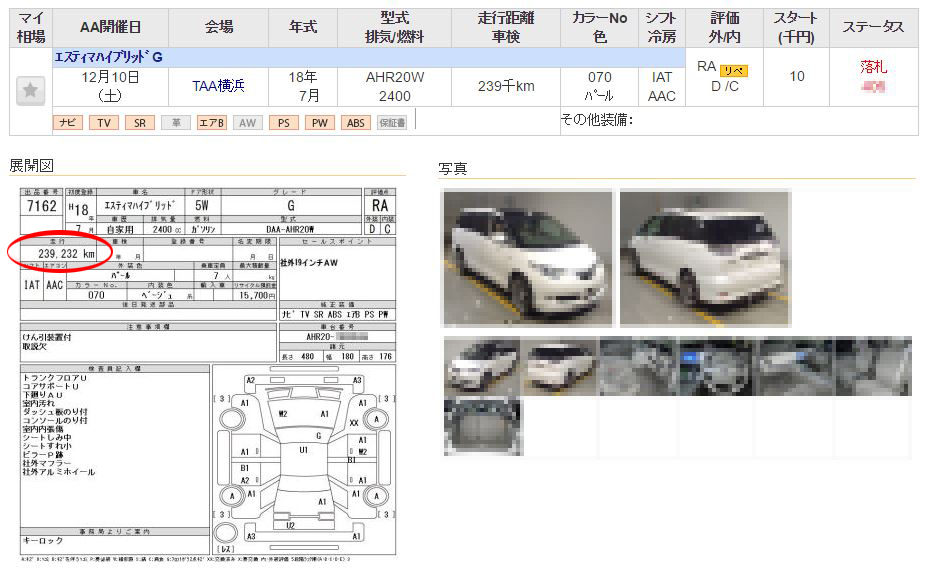Image resolution: width=926 pixels, height=571 pixels.
Task: Click the ナビ equipment badge
Action: click(x=68, y=123)
